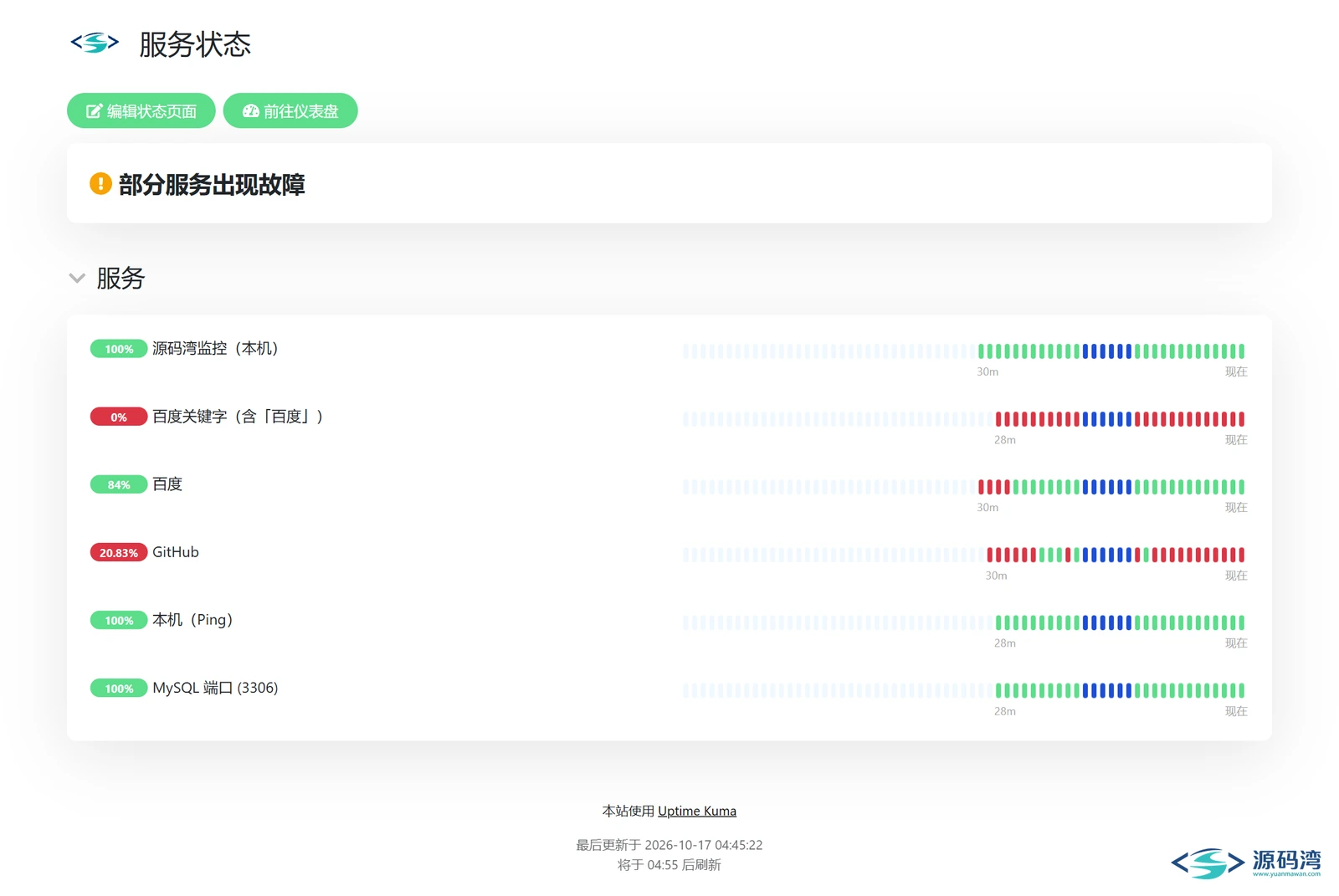Click the 30m label under GitHub heartbeat bar
This screenshot has width=1339, height=896.
[x=996, y=576]
